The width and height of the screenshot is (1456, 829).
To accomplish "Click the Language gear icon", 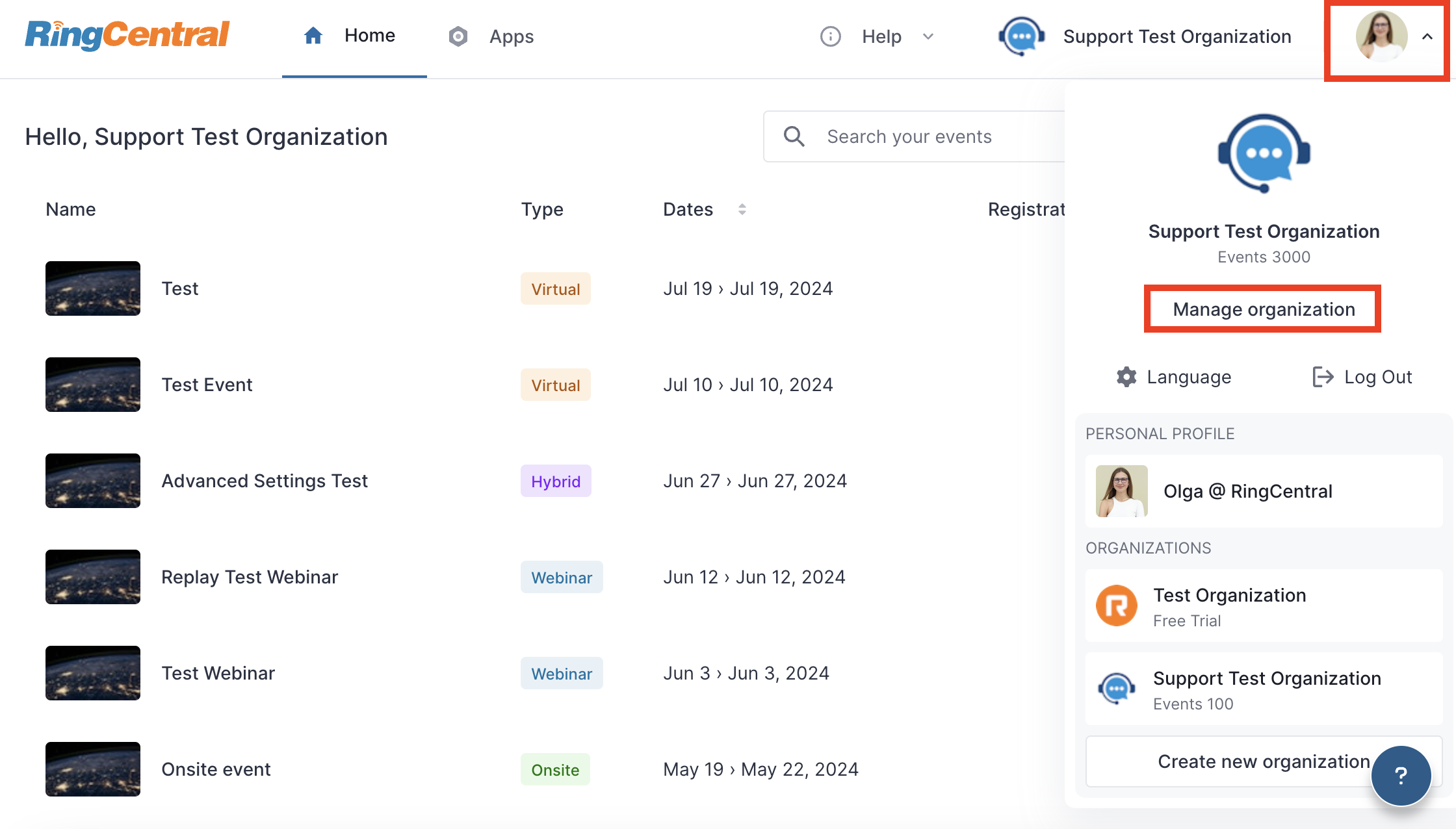I will click(1126, 377).
